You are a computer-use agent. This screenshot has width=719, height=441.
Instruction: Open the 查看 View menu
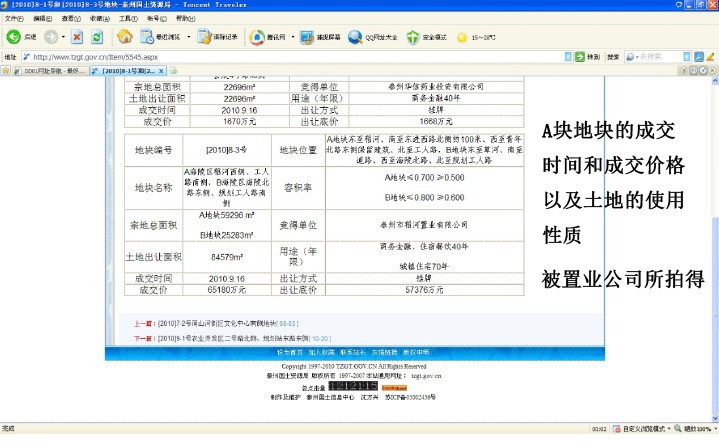pos(71,18)
